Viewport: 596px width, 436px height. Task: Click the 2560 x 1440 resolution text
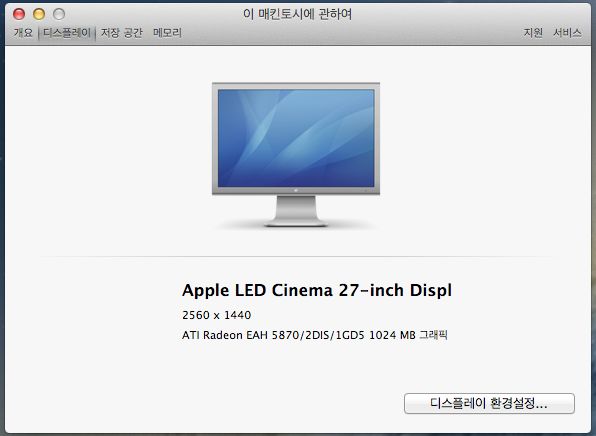216,315
